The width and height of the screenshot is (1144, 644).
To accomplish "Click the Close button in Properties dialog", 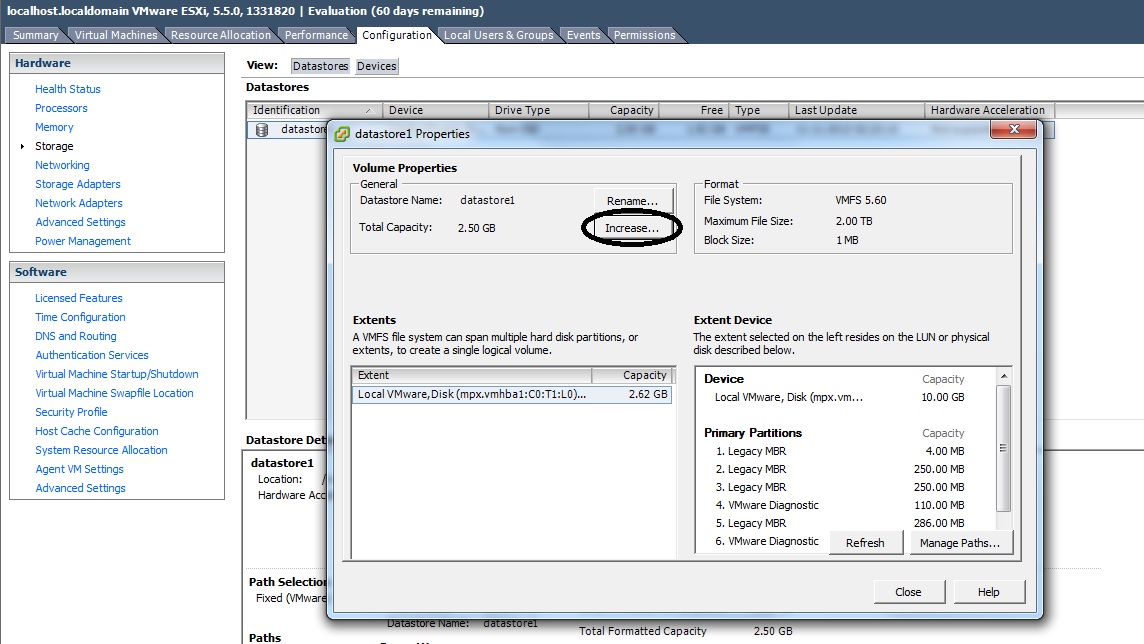I will (908, 591).
